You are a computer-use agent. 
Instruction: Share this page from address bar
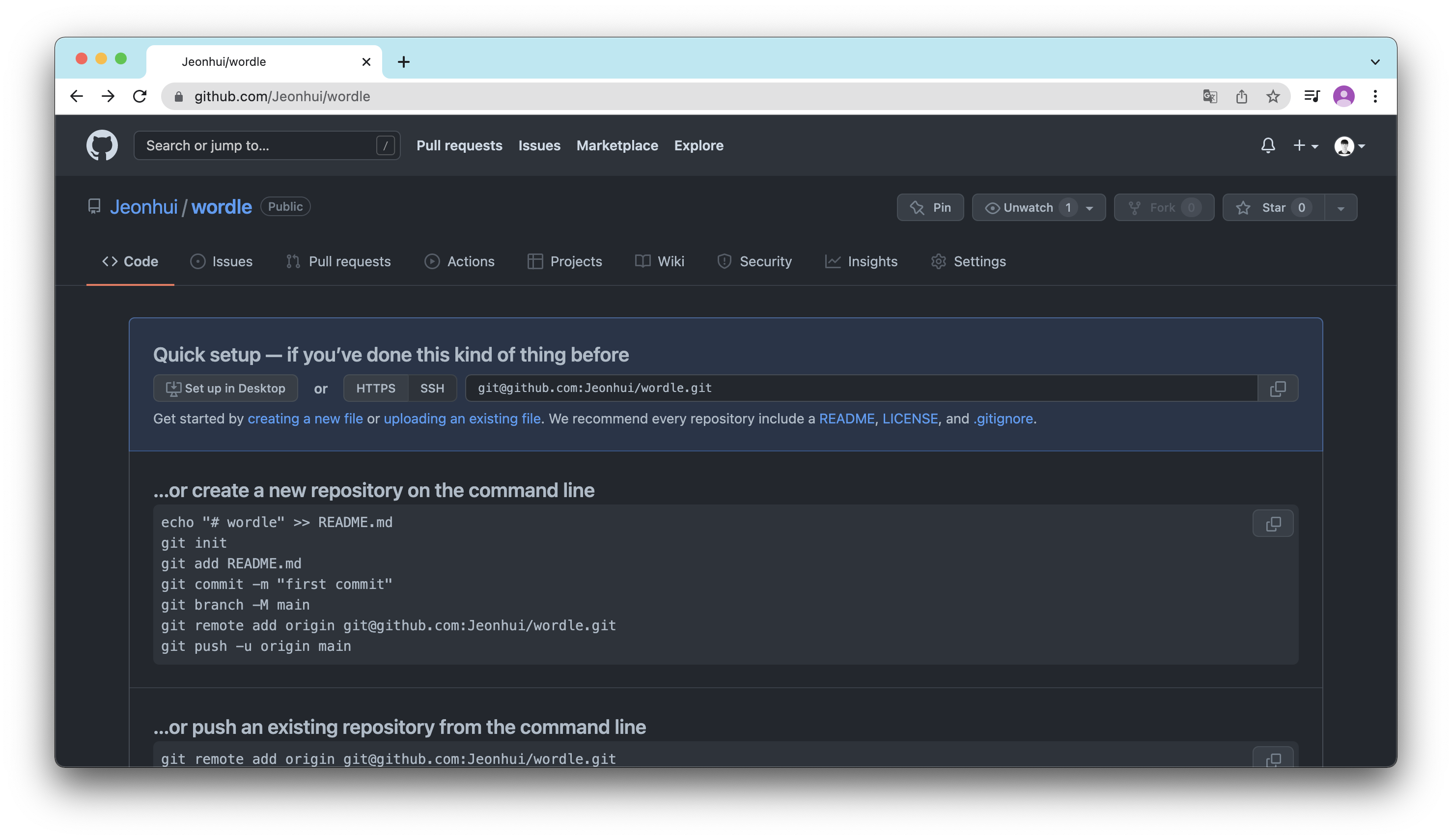[1242, 96]
